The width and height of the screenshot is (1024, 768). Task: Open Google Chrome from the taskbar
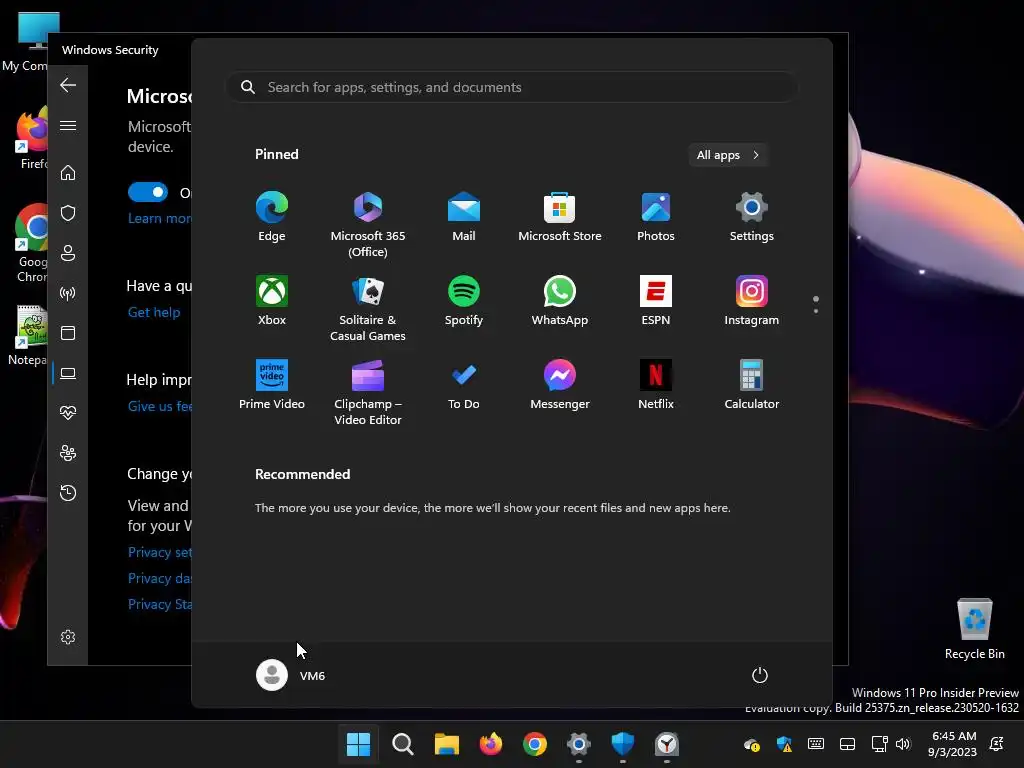535,744
